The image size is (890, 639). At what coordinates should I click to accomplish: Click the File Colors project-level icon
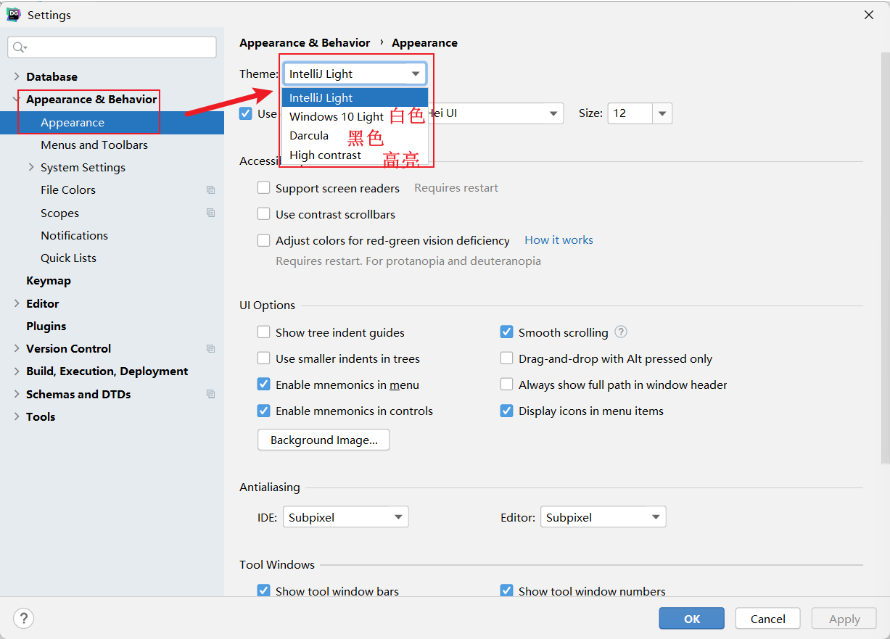tap(211, 190)
